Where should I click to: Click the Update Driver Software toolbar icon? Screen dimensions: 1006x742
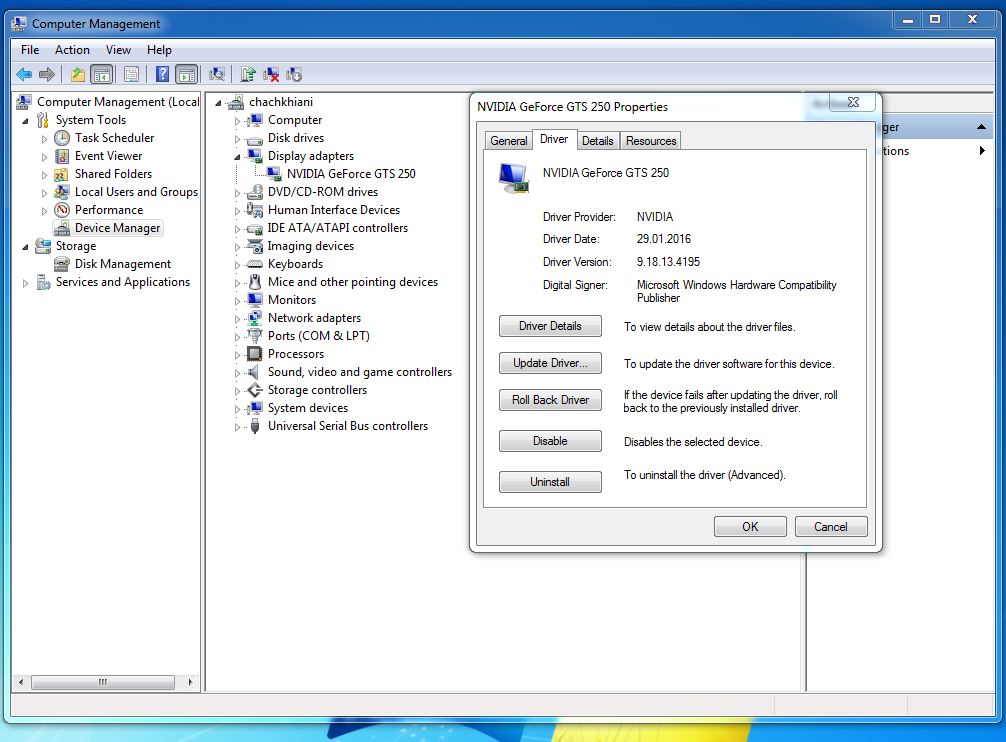click(248, 74)
